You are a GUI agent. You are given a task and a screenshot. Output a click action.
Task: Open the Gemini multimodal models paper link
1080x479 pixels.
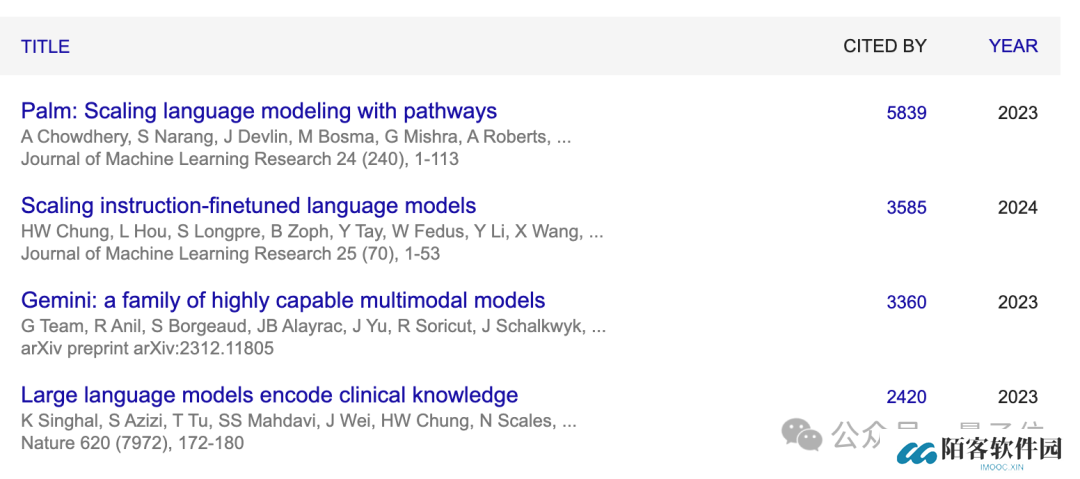283,300
